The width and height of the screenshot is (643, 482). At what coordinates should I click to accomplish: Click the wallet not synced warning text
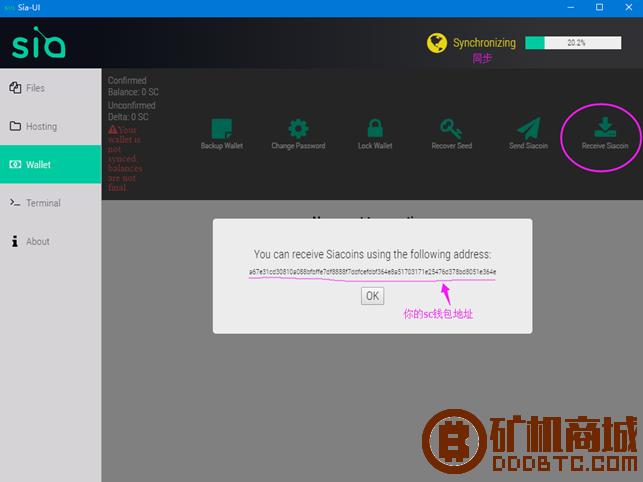click(125, 159)
